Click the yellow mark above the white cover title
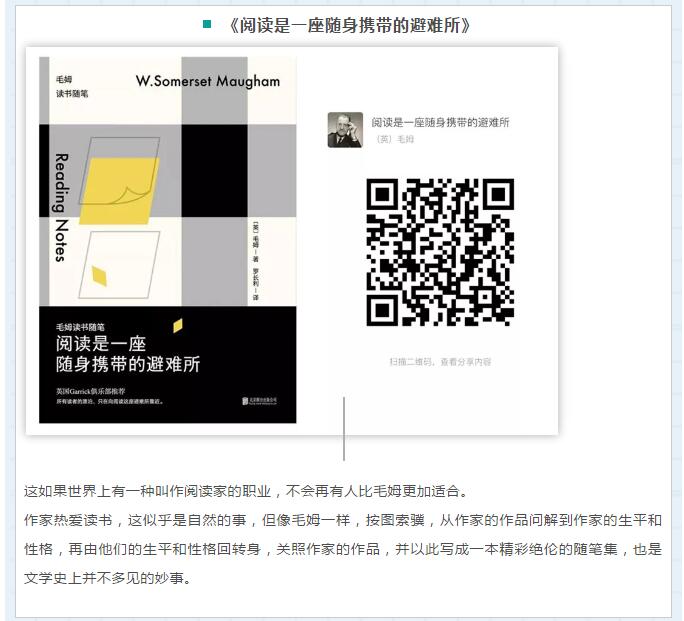This screenshot has width=684, height=621. click(x=178, y=325)
